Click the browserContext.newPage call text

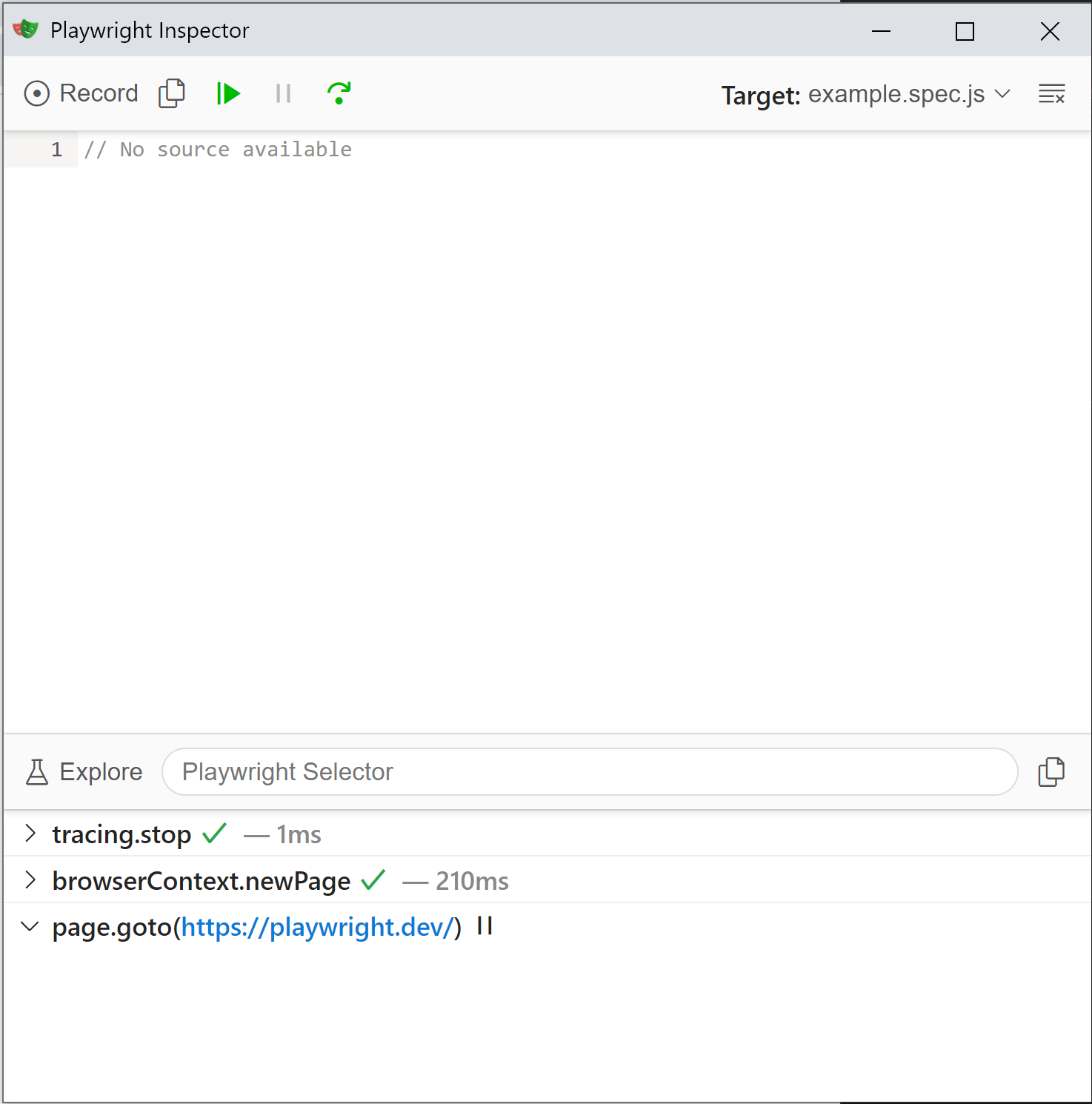(202, 881)
